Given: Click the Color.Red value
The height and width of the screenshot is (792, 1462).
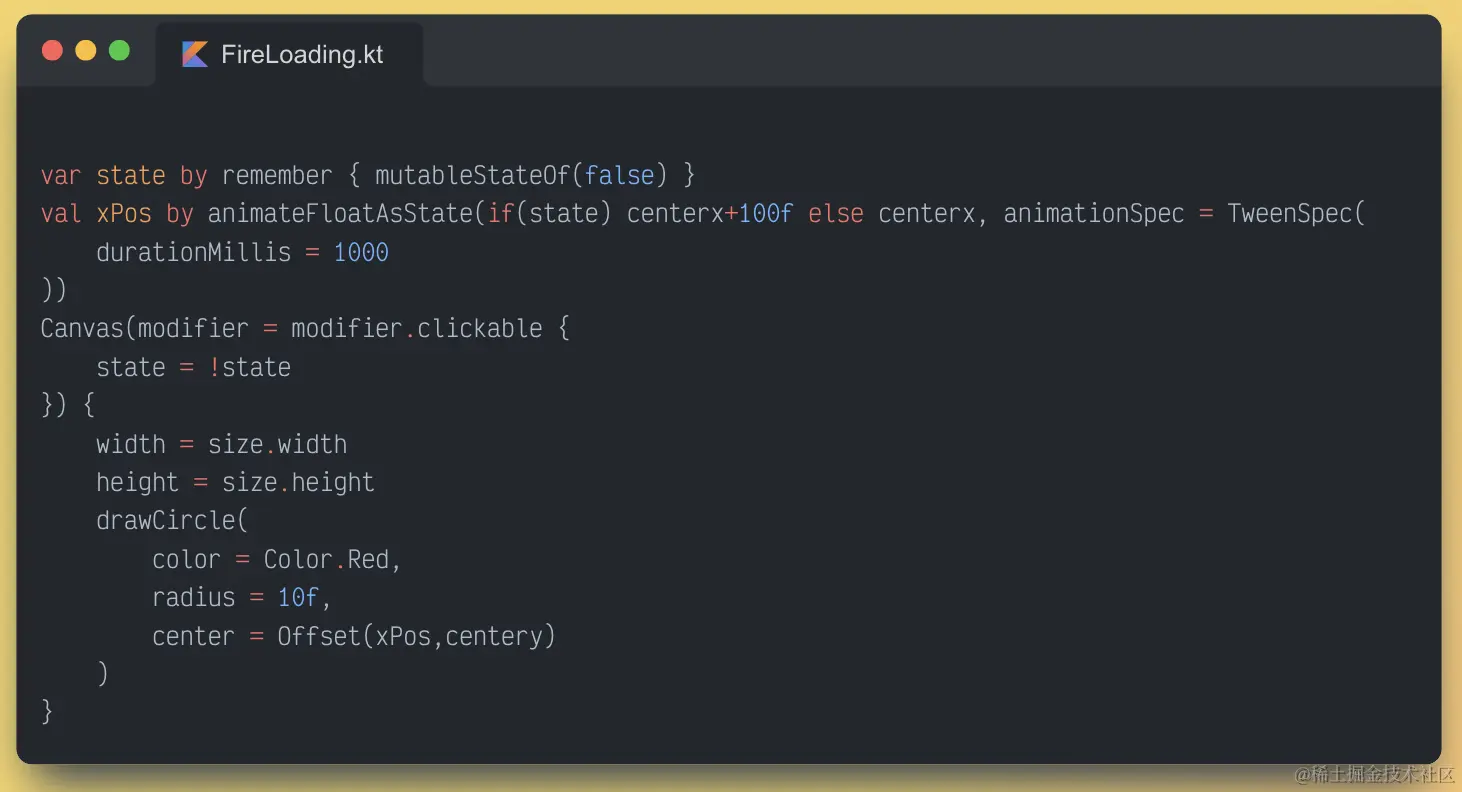Looking at the screenshot, I should tap(326, 560).
